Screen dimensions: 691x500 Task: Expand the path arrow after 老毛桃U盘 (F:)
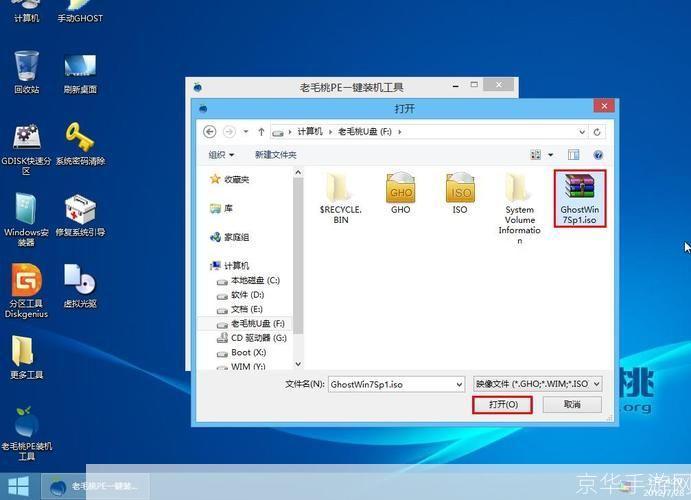[400, 132]
